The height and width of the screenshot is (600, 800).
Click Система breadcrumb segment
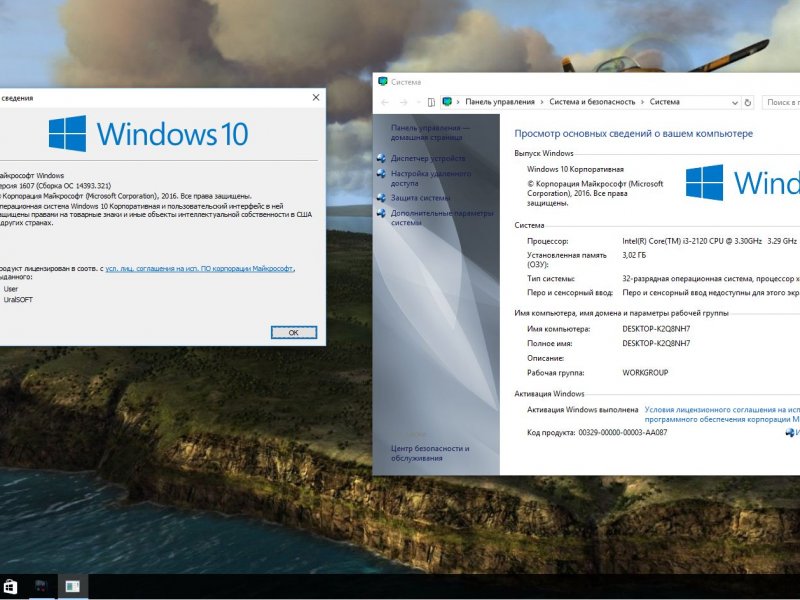(x=664, y=102)
